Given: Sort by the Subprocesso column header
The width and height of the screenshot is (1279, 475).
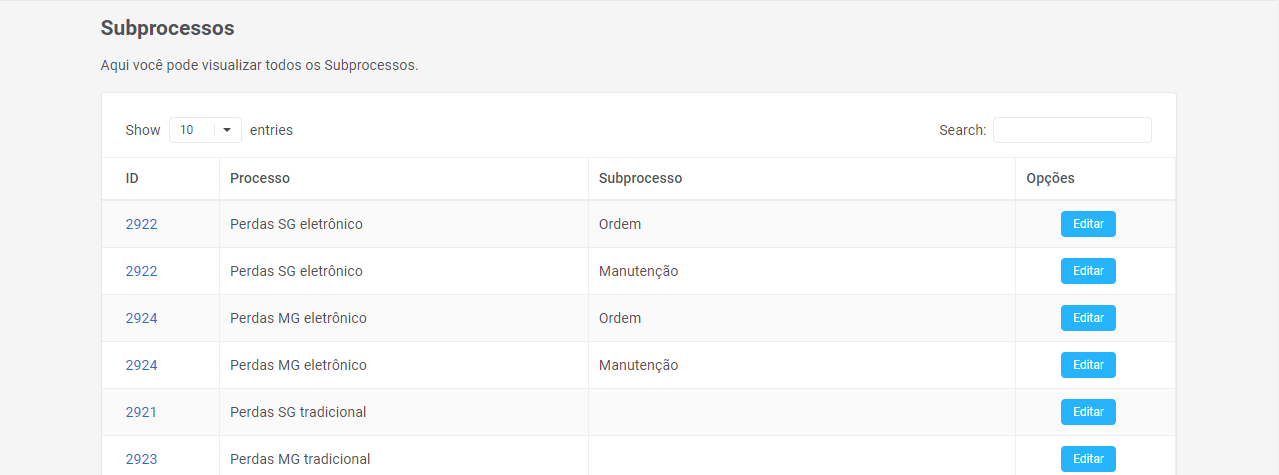Looking at the screenshot, I should click(x=640, y=178).
